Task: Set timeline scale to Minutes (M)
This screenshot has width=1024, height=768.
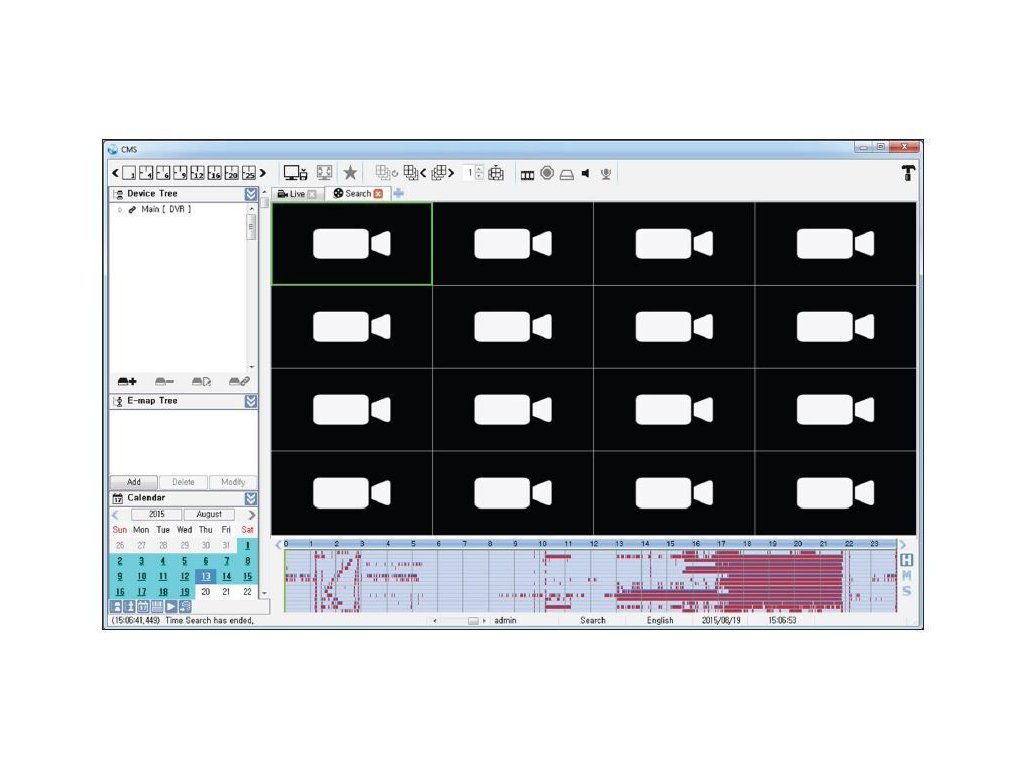Action: pyautogui.click(x=906, y=575)
